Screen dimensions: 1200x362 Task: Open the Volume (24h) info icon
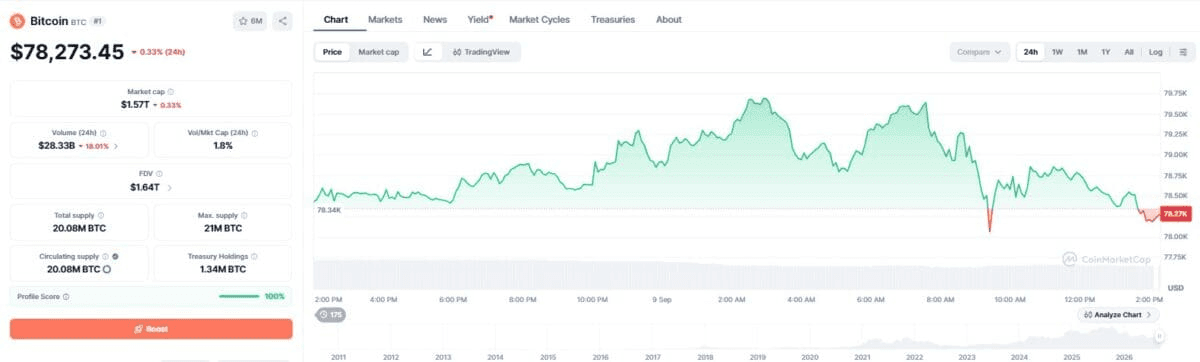[104, 133]
